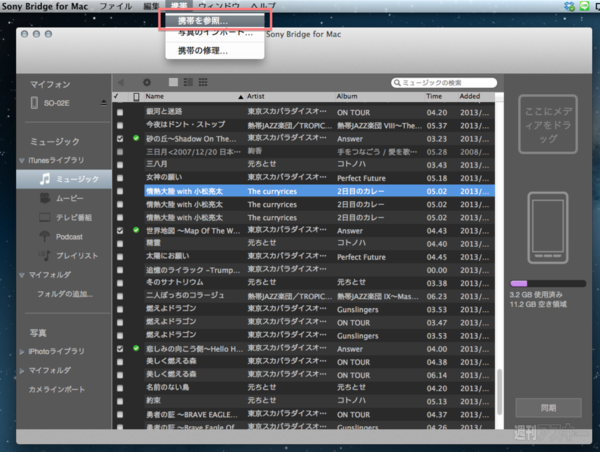Click the magnifier icon in search field
This screenshot has height=452, width=600.
coord(397,83)
